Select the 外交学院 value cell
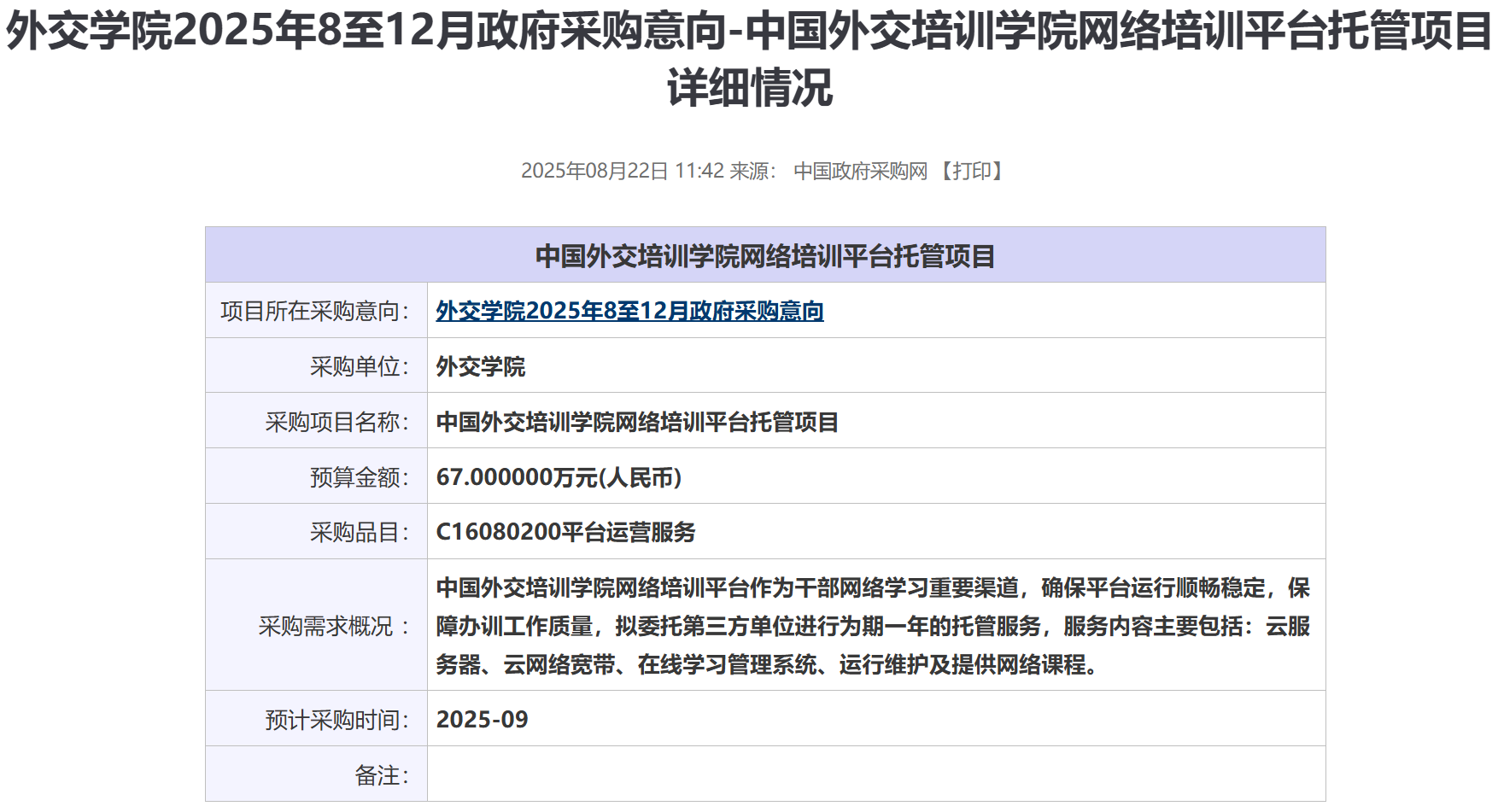Screen dimensions: 1498x812 (482, 365)
